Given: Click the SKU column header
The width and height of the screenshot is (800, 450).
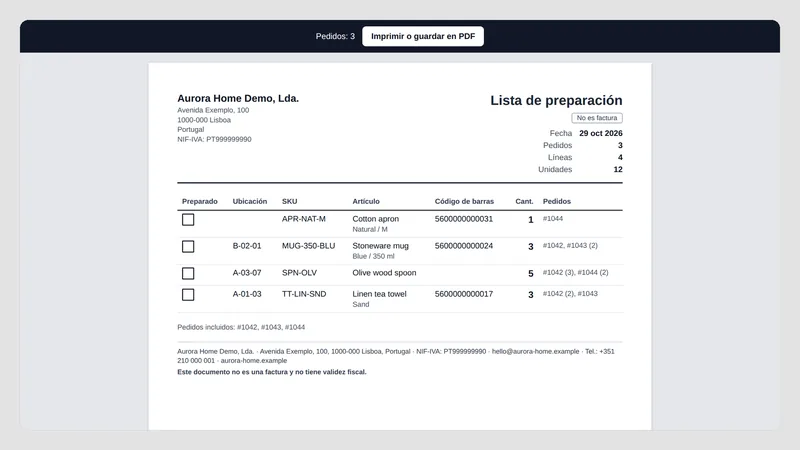Looking at the screenshot, I should click(x=289, y=202).
